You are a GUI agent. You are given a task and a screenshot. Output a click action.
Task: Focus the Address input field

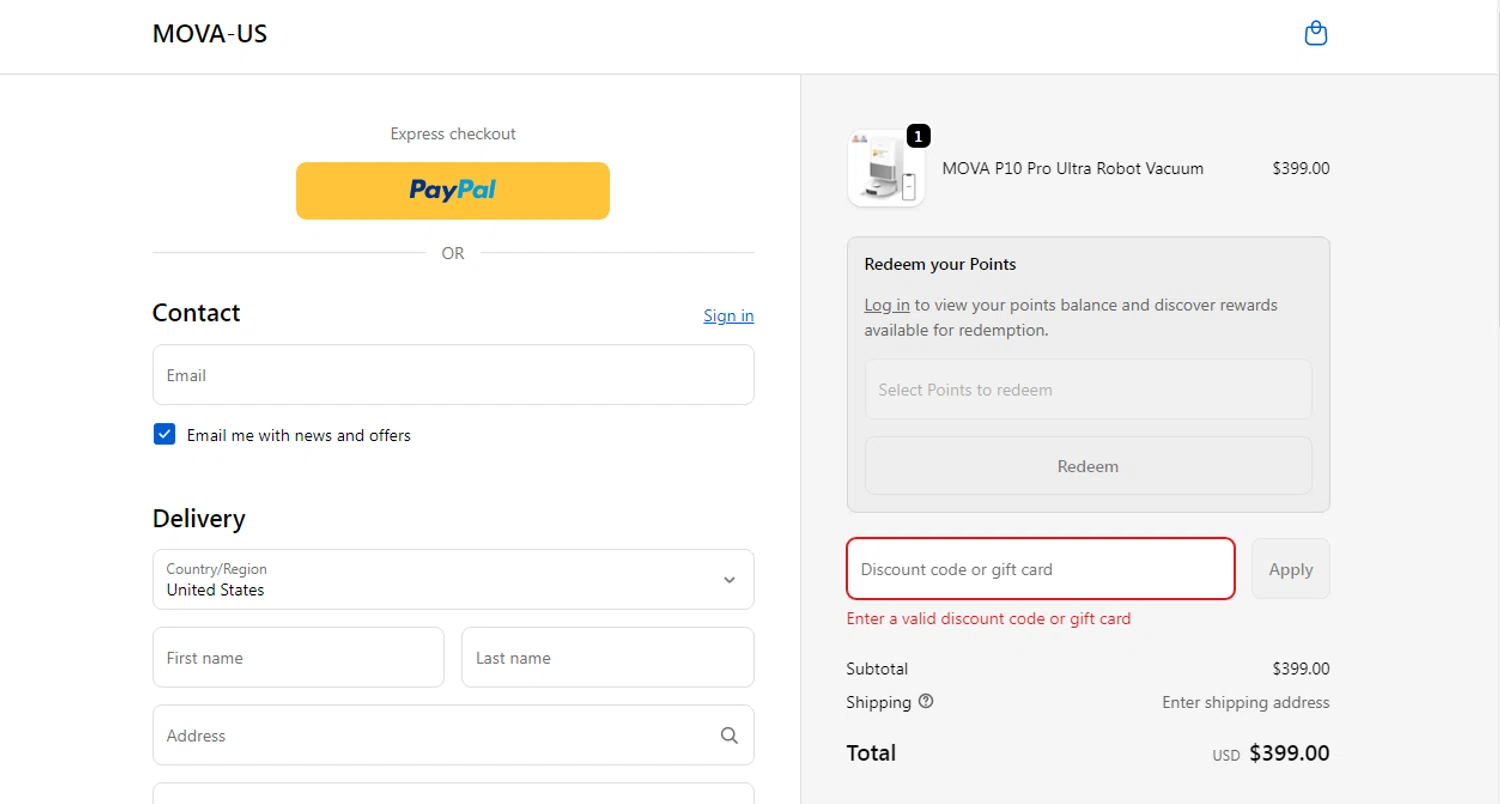[x=453, y=735]
